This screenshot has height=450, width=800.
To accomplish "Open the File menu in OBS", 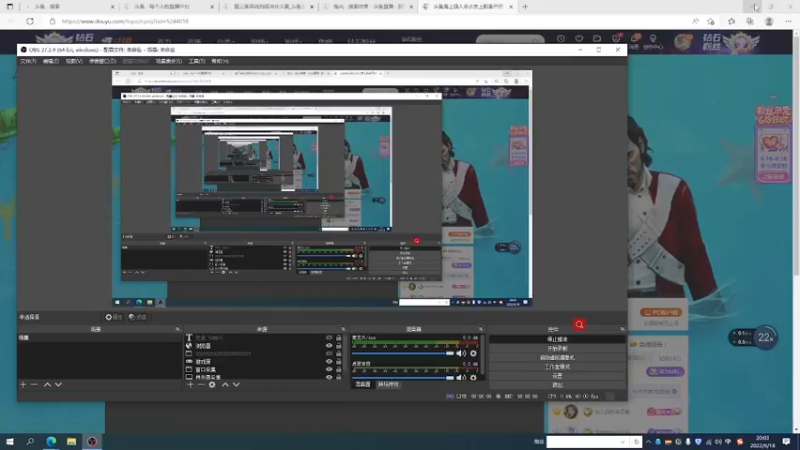I will click(28, 61).
